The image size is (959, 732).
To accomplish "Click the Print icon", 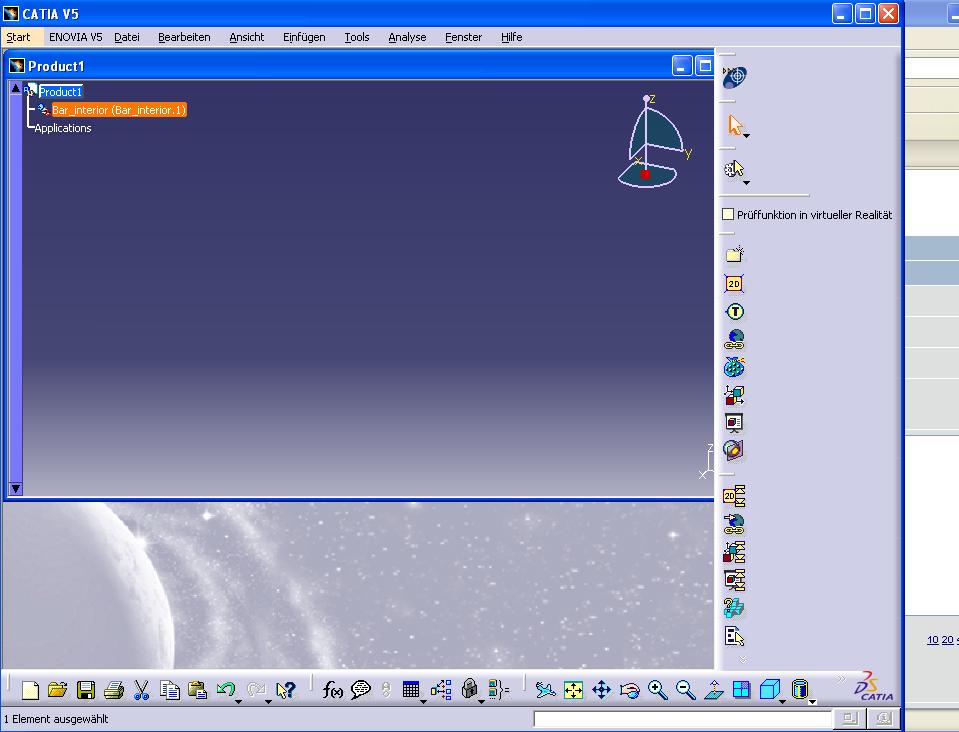I will pyautogui.click(x=114, y=690).
